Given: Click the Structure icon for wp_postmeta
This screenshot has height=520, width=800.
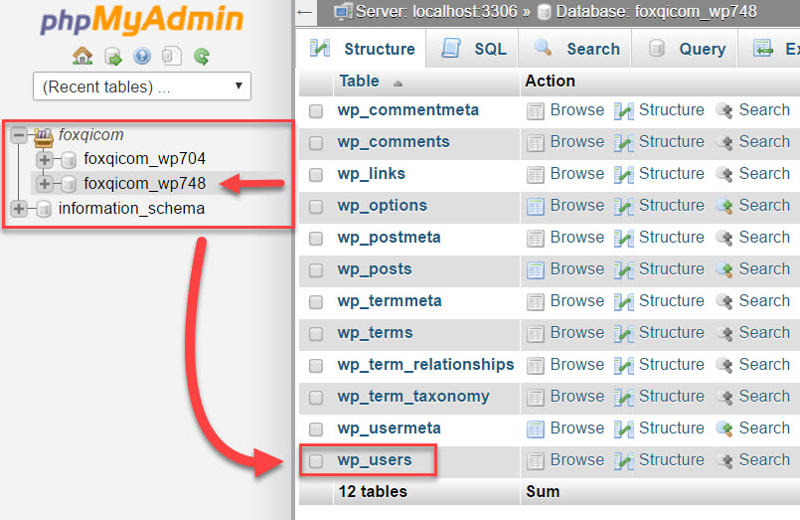Looking at the screenshot, I should tap(623, 238).
